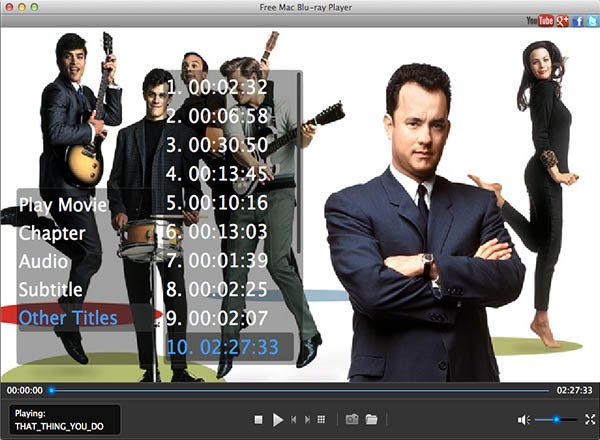Show the menu grid icon
Image resolution: width=600 pixels, height=440 pixels.
(x=321, y=419)
